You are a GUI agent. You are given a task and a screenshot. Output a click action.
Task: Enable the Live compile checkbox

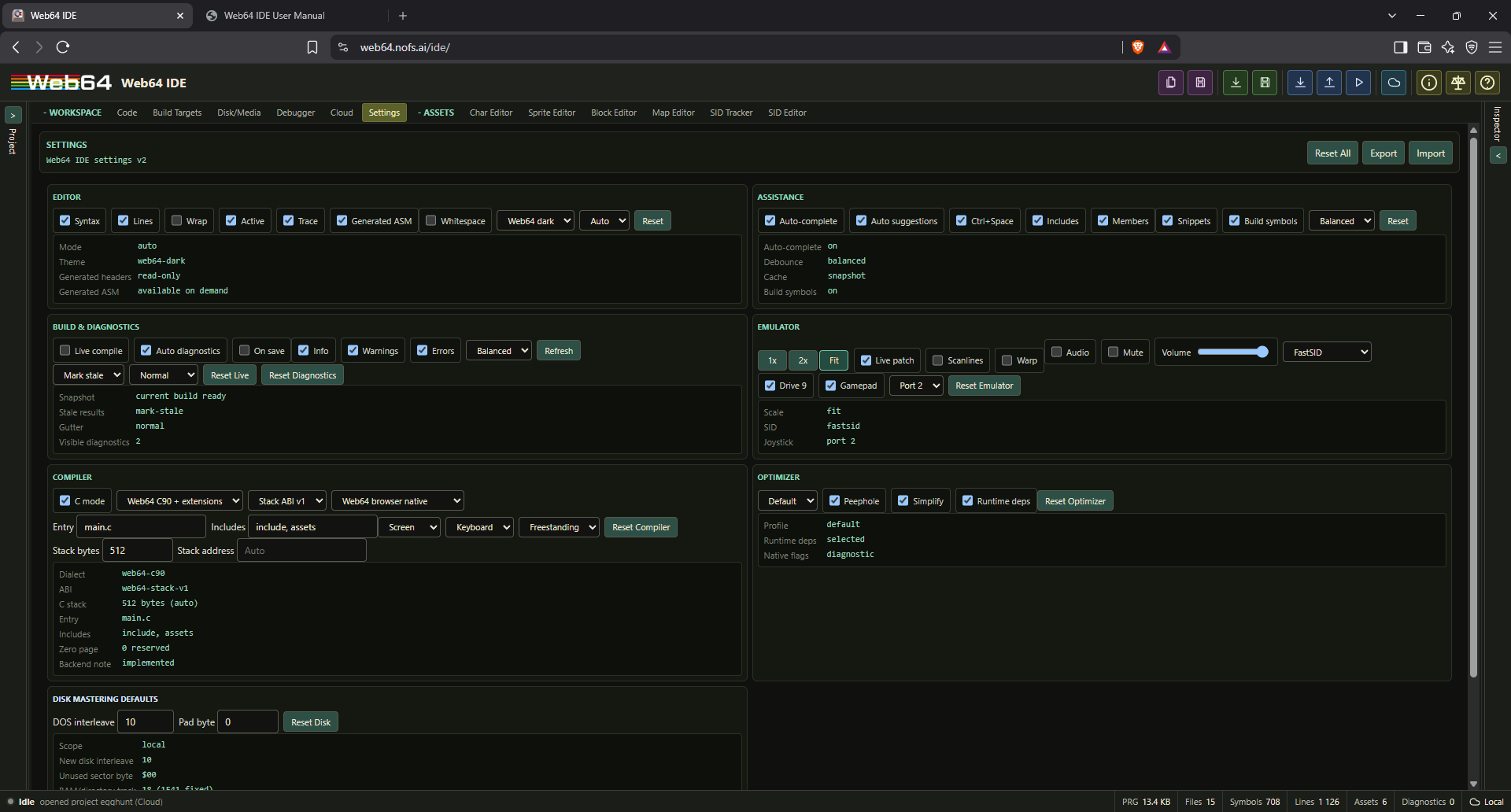coord(65,350)
